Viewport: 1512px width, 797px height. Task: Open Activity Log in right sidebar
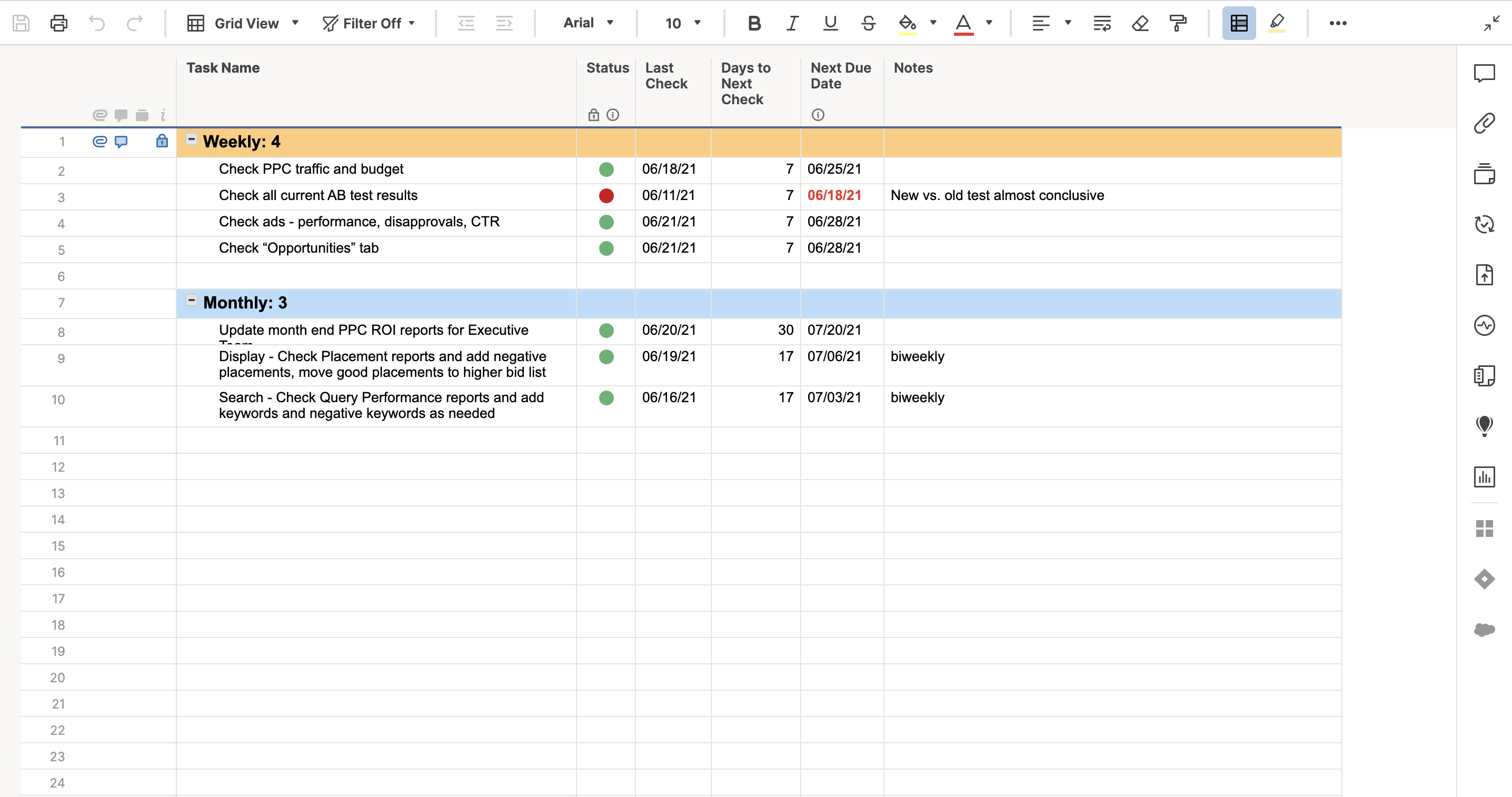tap(1484, 325)
